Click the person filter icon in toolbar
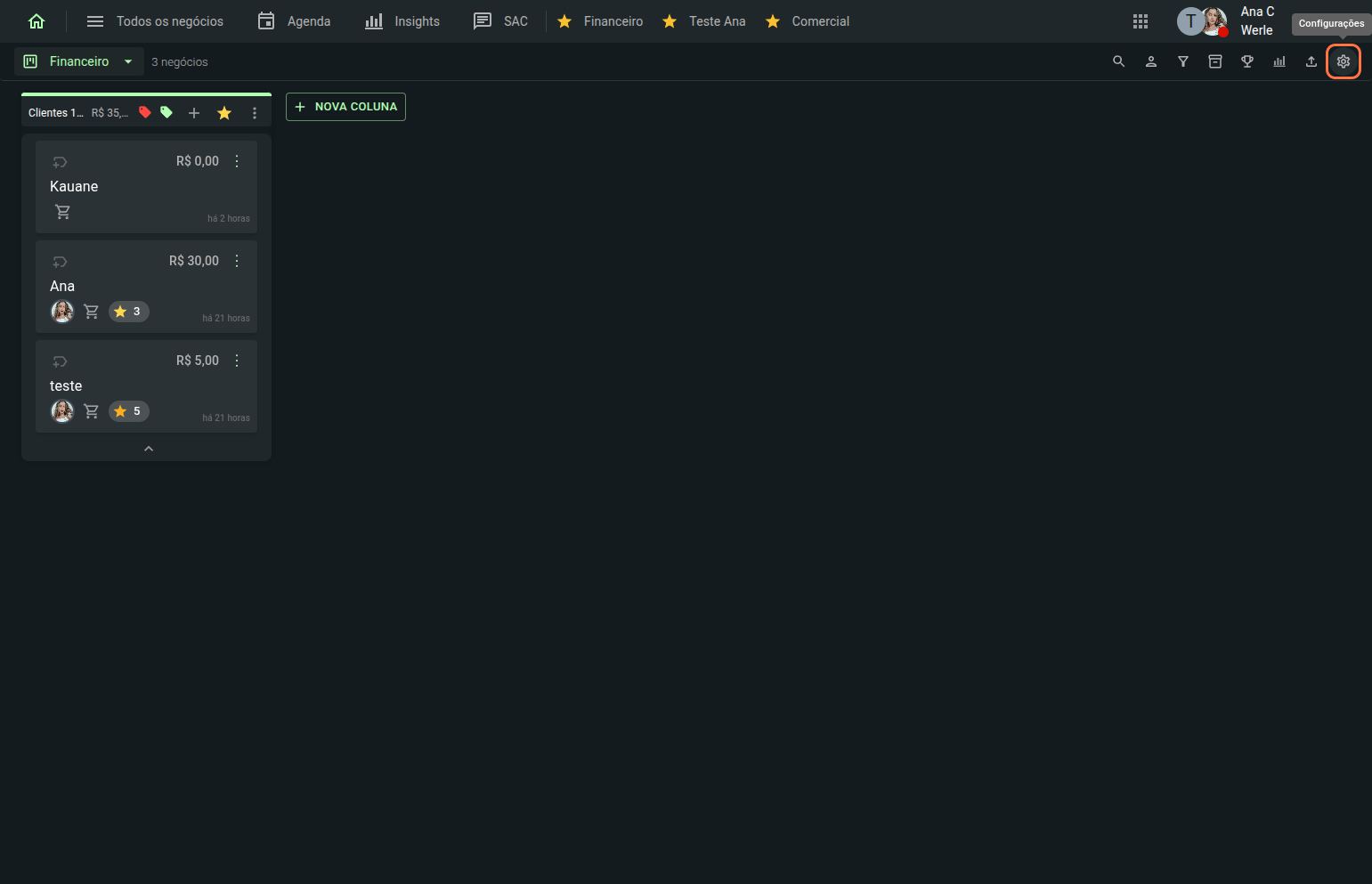Screen dimensions: 1372x884 [1151, 61]
